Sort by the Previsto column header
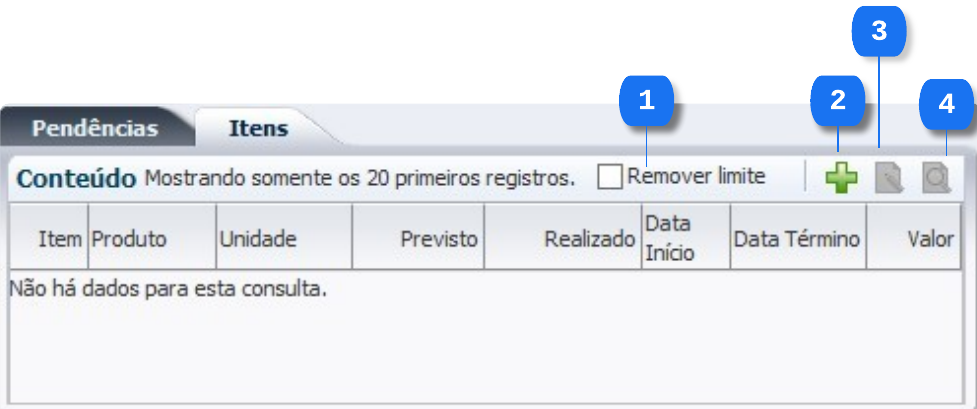Image resolution: width=977 pixels, height=409 pixels. [418, 237]
